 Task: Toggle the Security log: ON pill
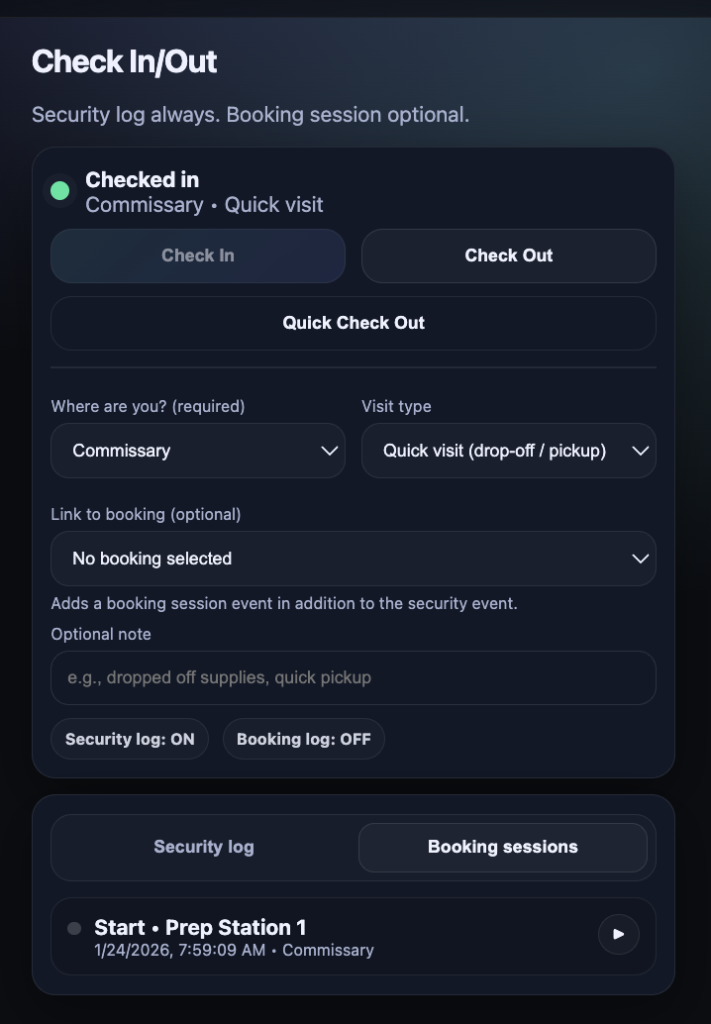tap(130, 740)
